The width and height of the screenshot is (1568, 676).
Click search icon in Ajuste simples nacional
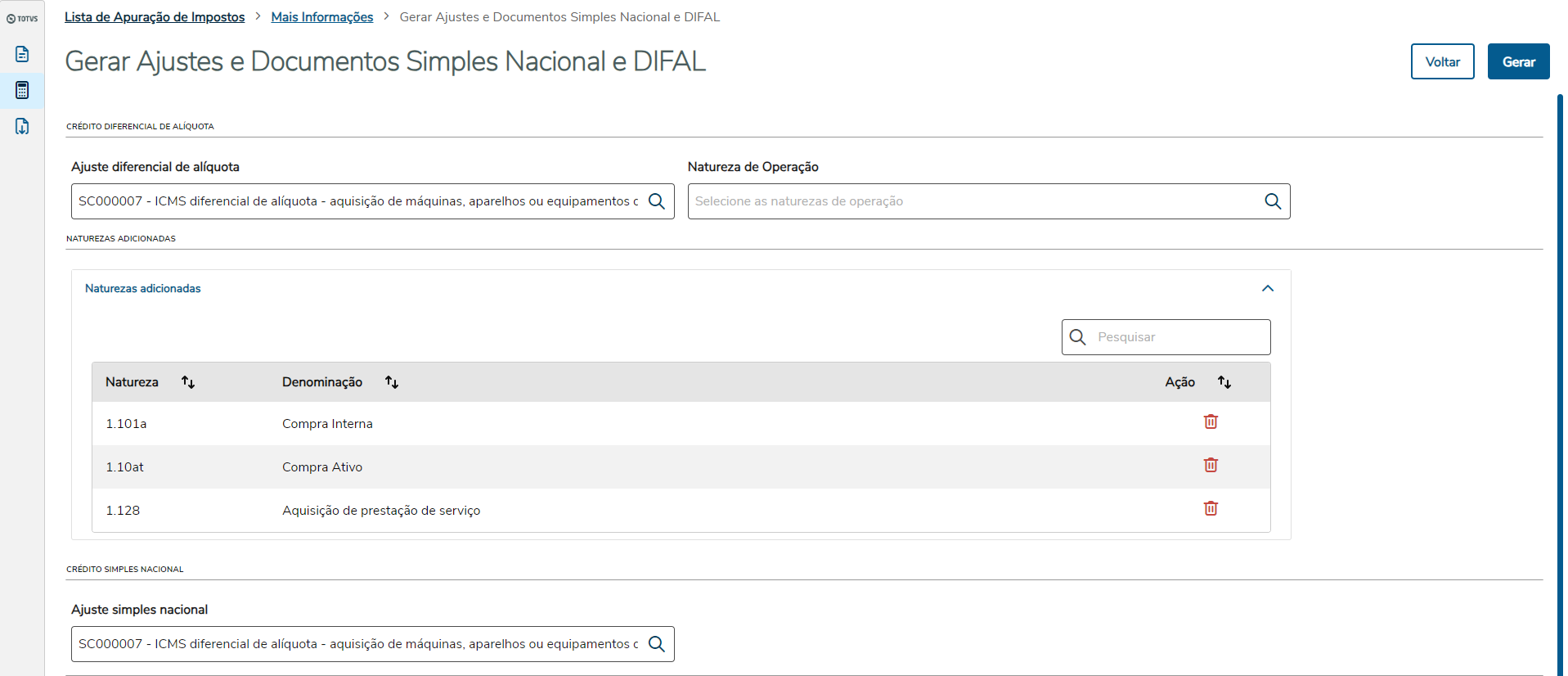[x=657, y=644]
